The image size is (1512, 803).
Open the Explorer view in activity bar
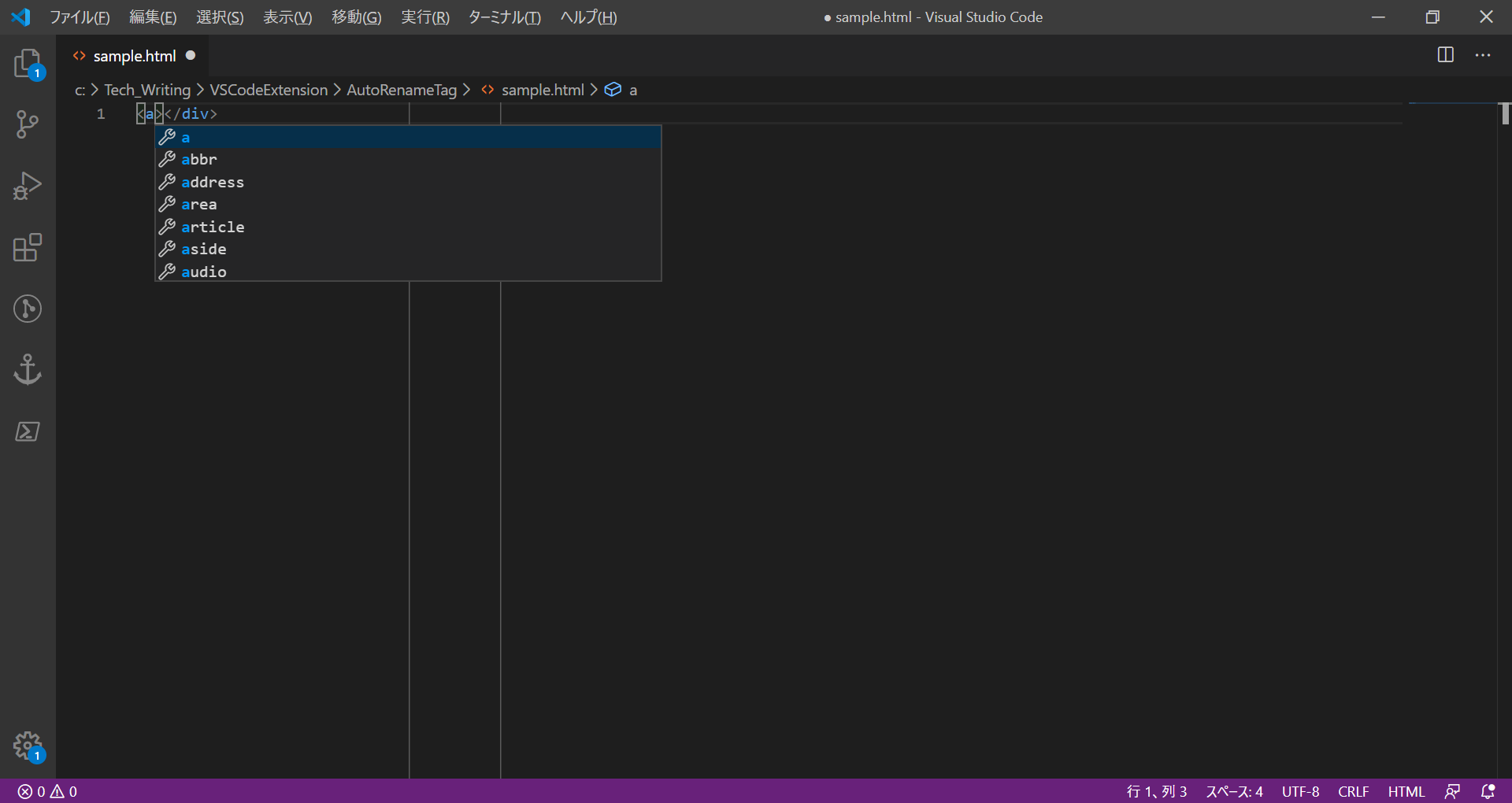[28, 64]
